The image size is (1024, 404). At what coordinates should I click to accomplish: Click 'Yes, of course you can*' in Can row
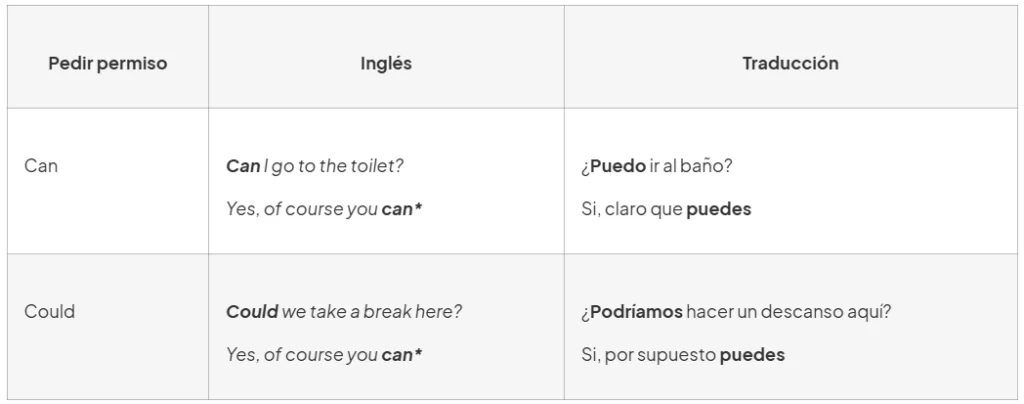tap(324, 209)
